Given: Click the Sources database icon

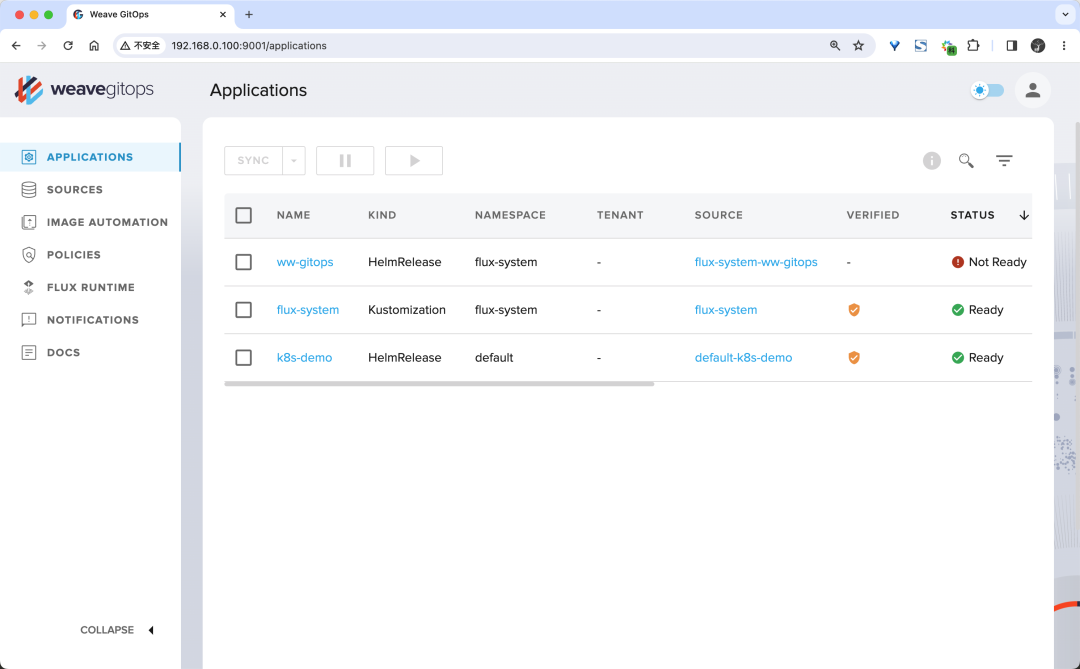Looking at the screenshot, I should point(29,189).
